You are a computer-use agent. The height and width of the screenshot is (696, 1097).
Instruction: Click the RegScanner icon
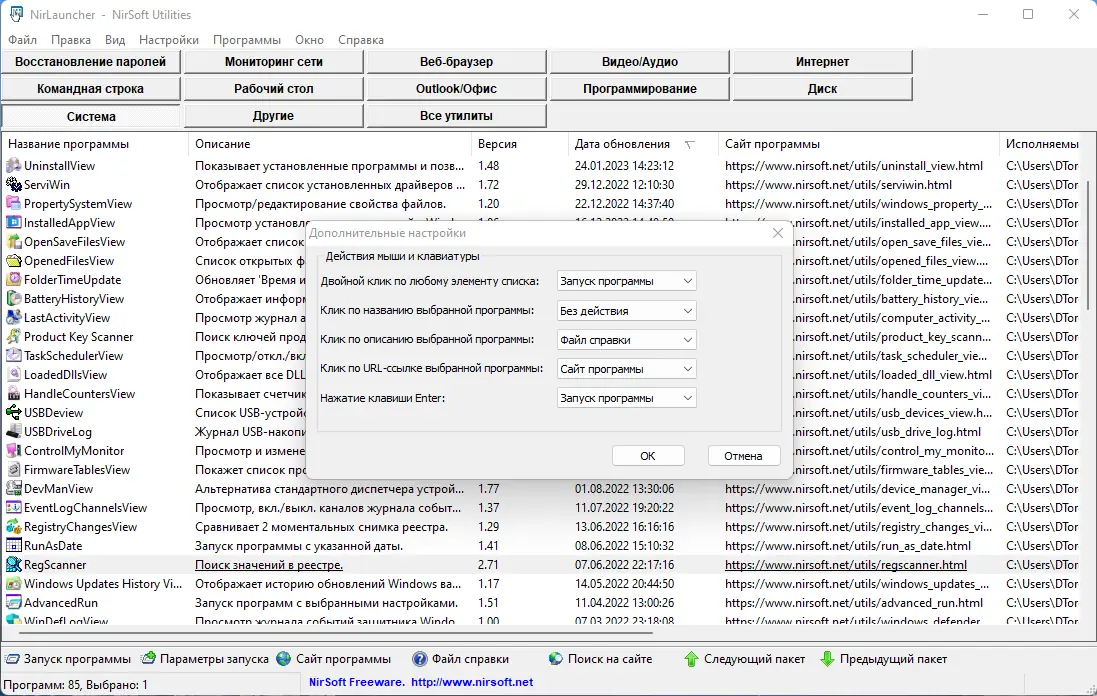[13, 564]
